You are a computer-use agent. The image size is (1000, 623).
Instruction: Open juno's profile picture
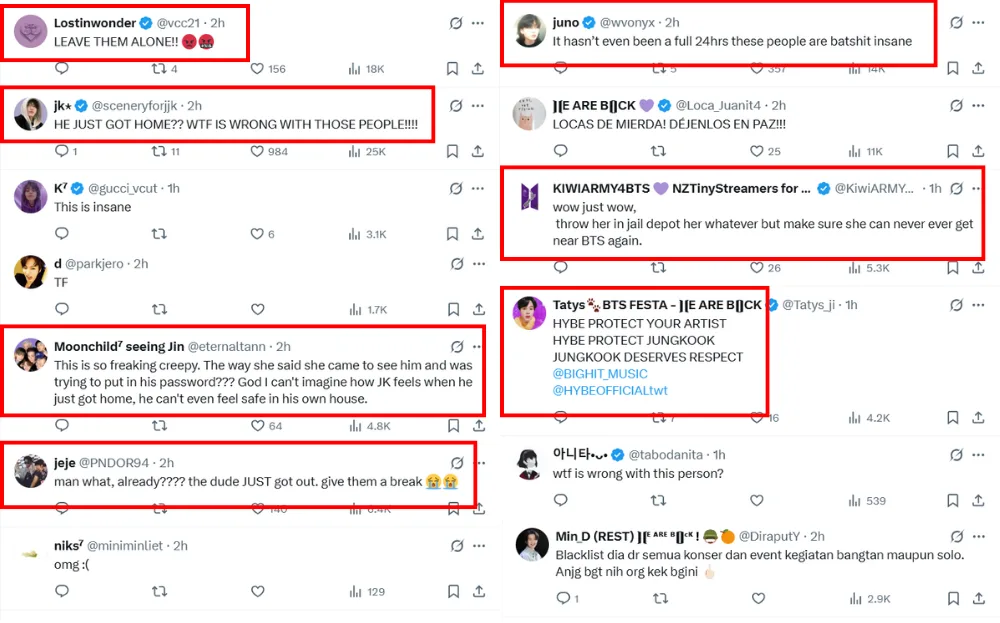click(x=530, y=31)
